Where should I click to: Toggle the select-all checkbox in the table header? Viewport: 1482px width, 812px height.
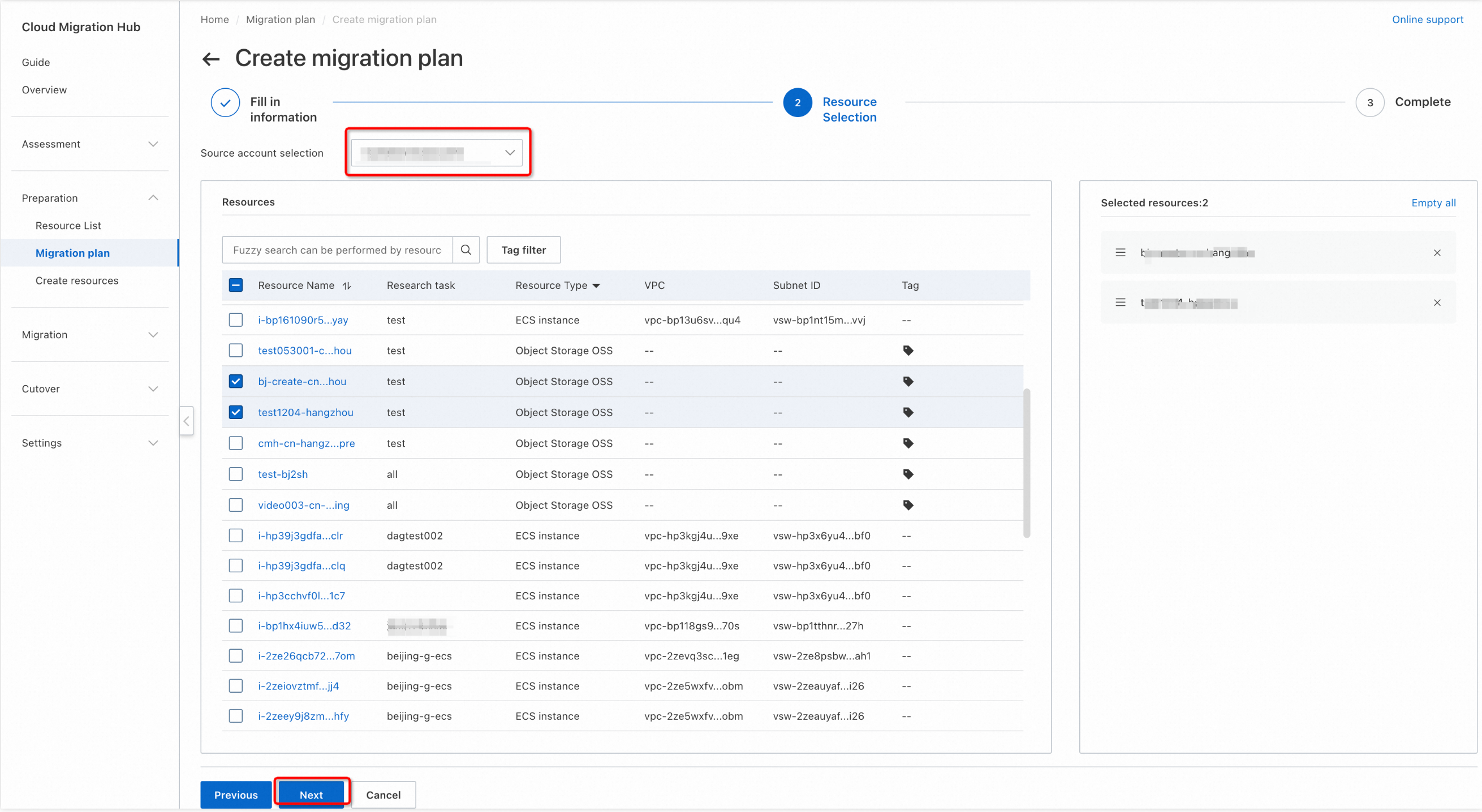click(235, 285)
